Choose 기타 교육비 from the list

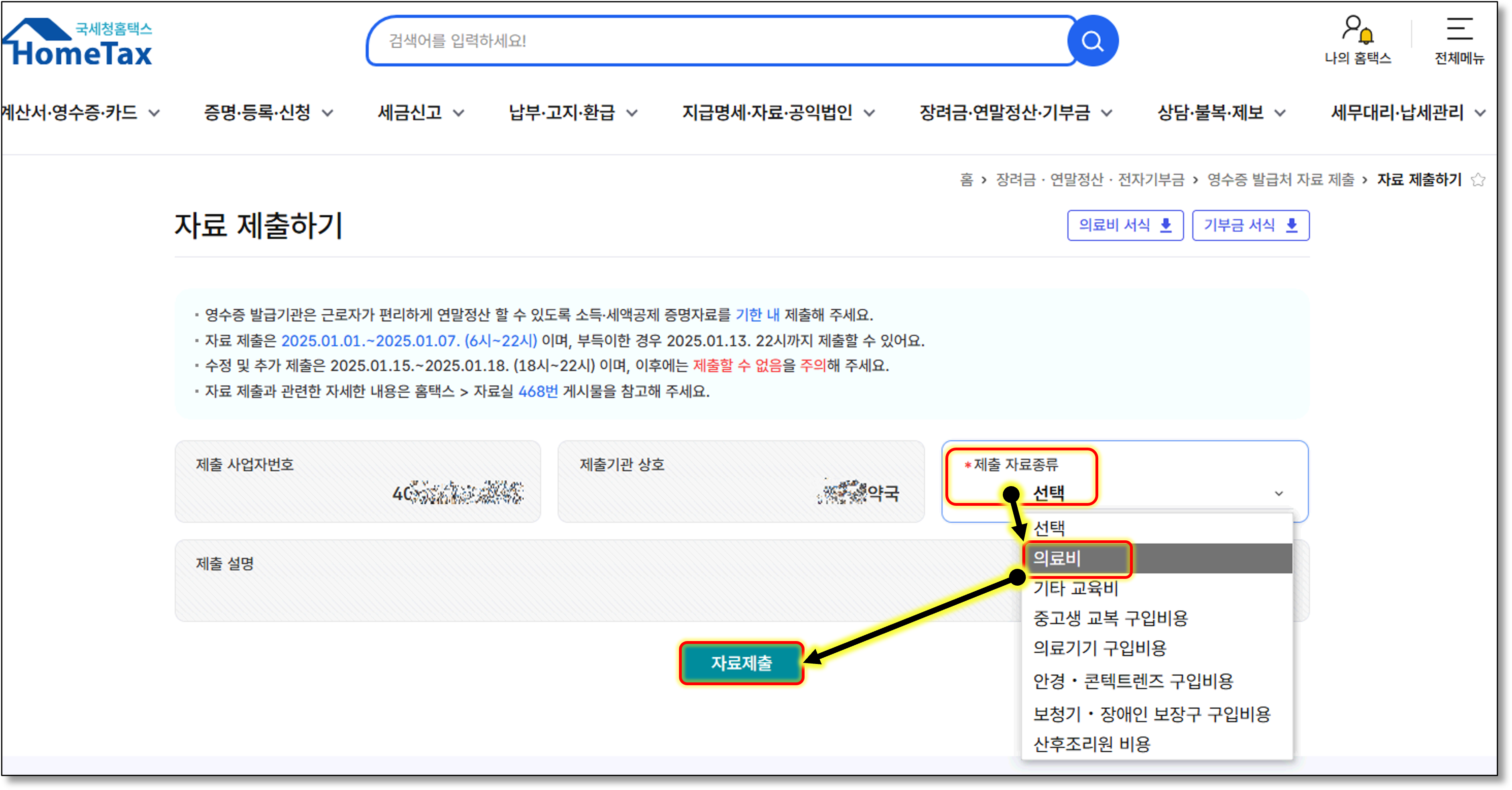pyautogui.click(x=1075, y=588)
